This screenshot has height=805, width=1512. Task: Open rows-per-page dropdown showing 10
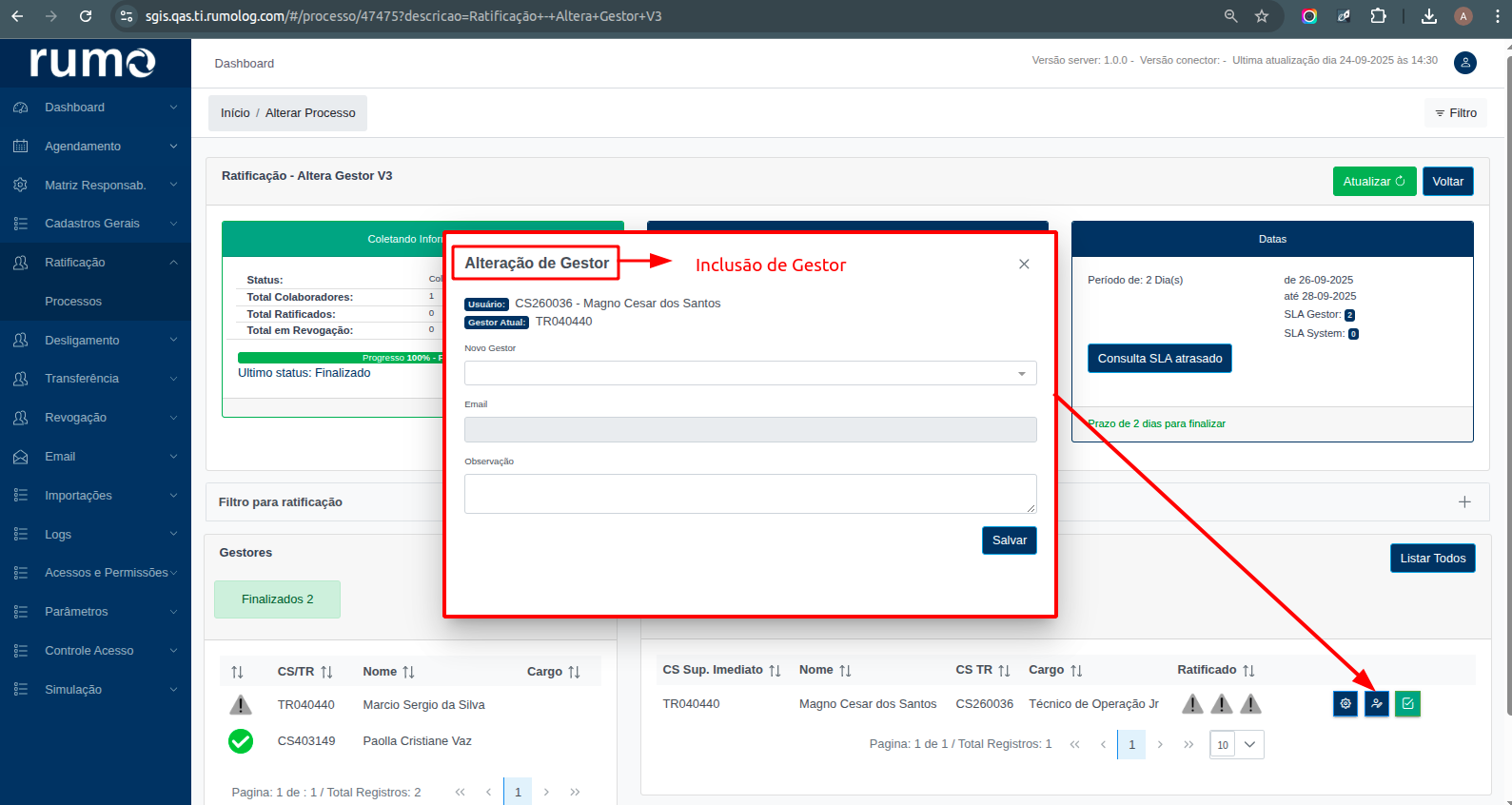(x=1236, y=745)
